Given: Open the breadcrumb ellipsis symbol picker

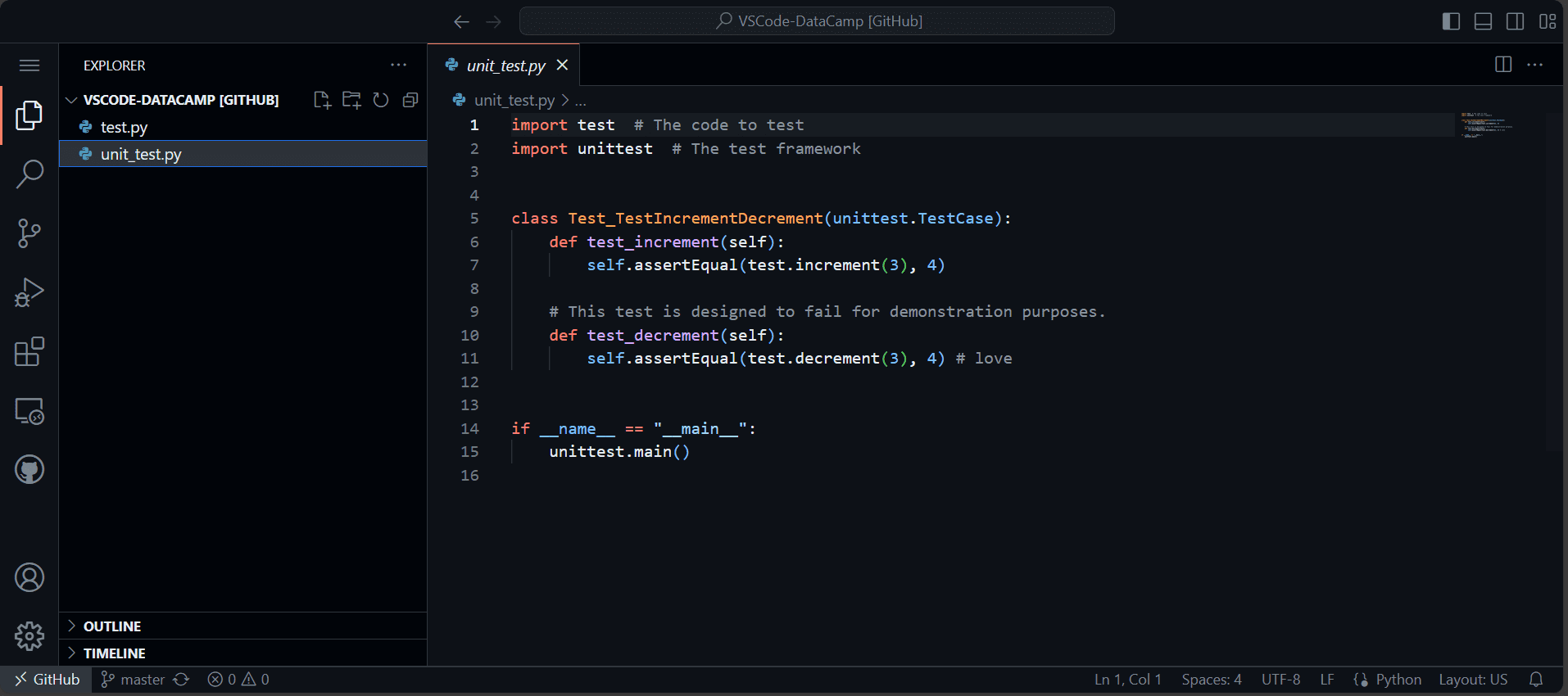Looking at the screenshot, I should tap(580, 101).
